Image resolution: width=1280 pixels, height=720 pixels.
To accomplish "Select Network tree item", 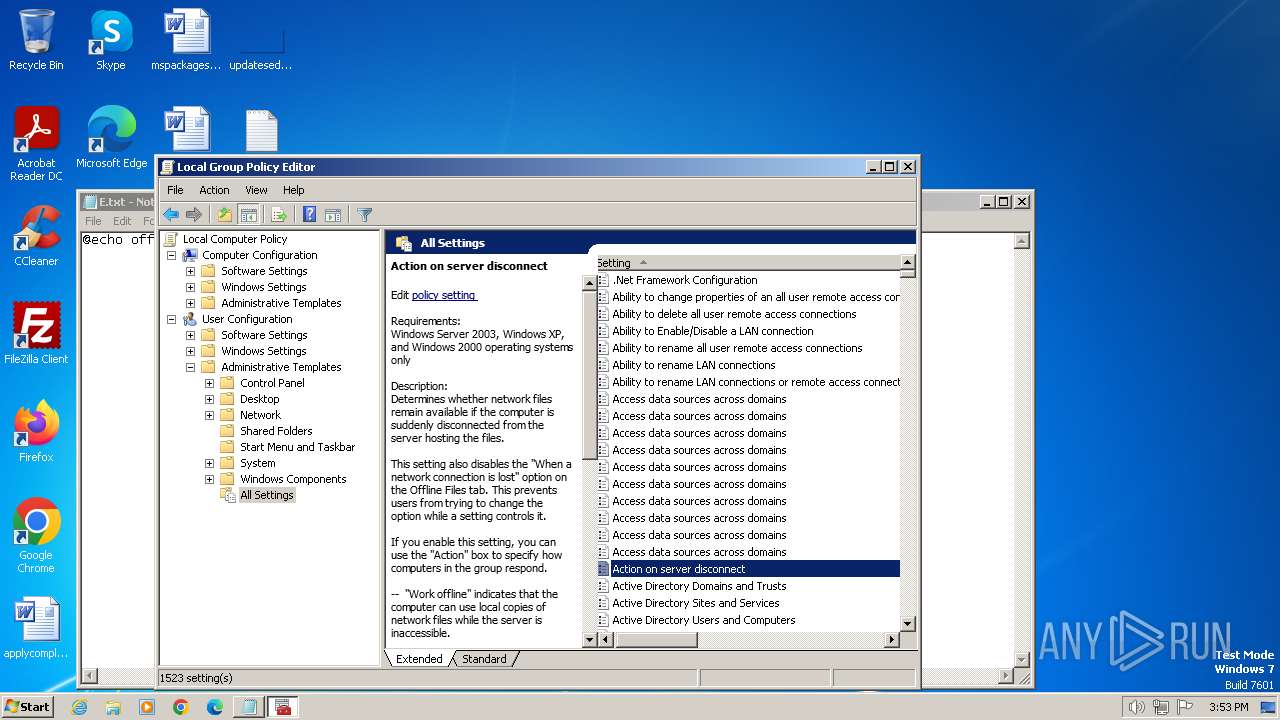I will coord(260,415).
